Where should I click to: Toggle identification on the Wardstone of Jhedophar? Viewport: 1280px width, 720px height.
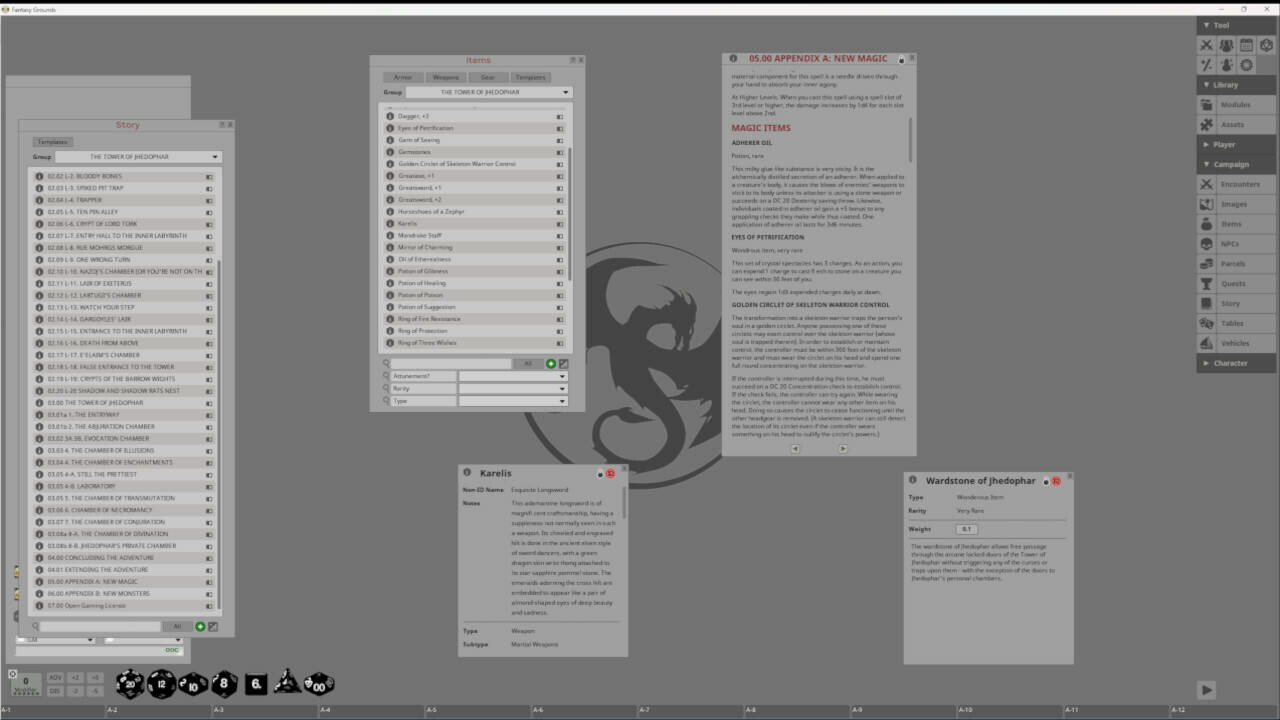click(1056, 480)
